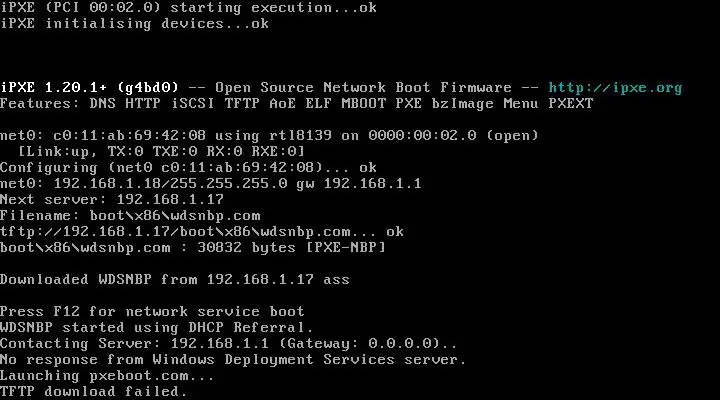The width and height of the screenshot is (720, 400).
Task: Select the "Contacting Server: 192.168.1.1" line
Action: tap(229, 343)
